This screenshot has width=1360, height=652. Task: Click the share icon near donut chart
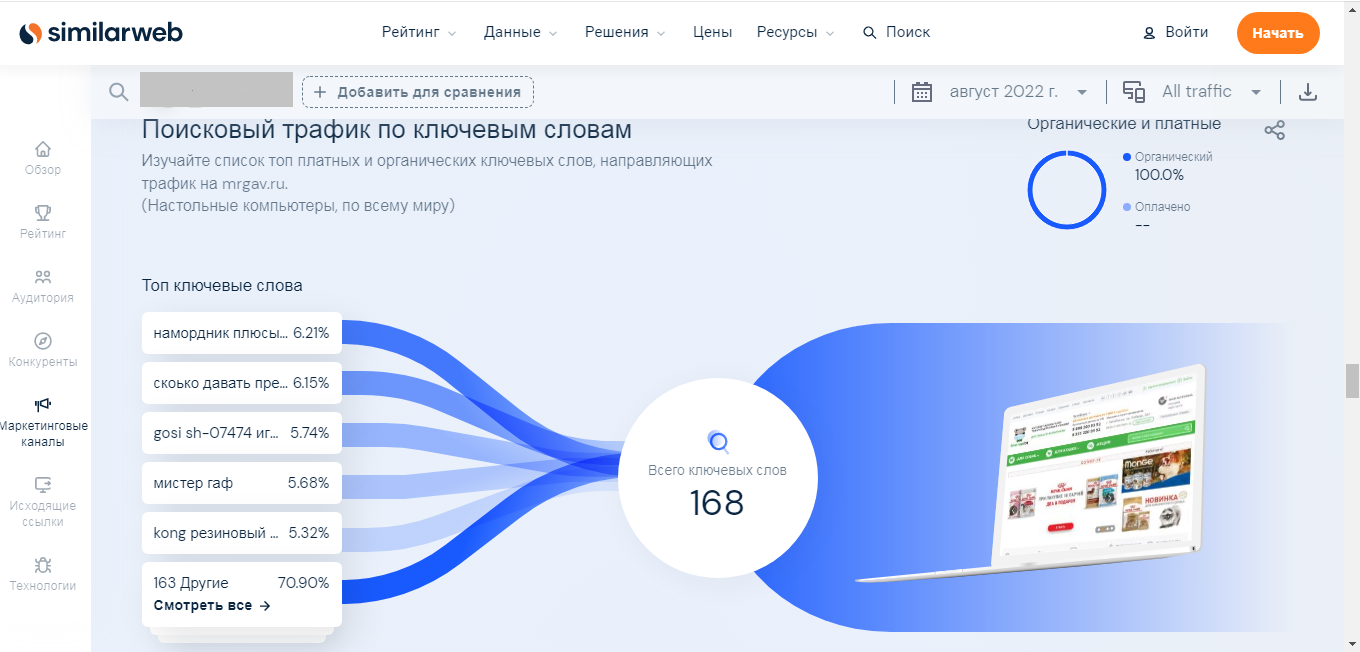pyautogui.click(x=1274, y=130)
